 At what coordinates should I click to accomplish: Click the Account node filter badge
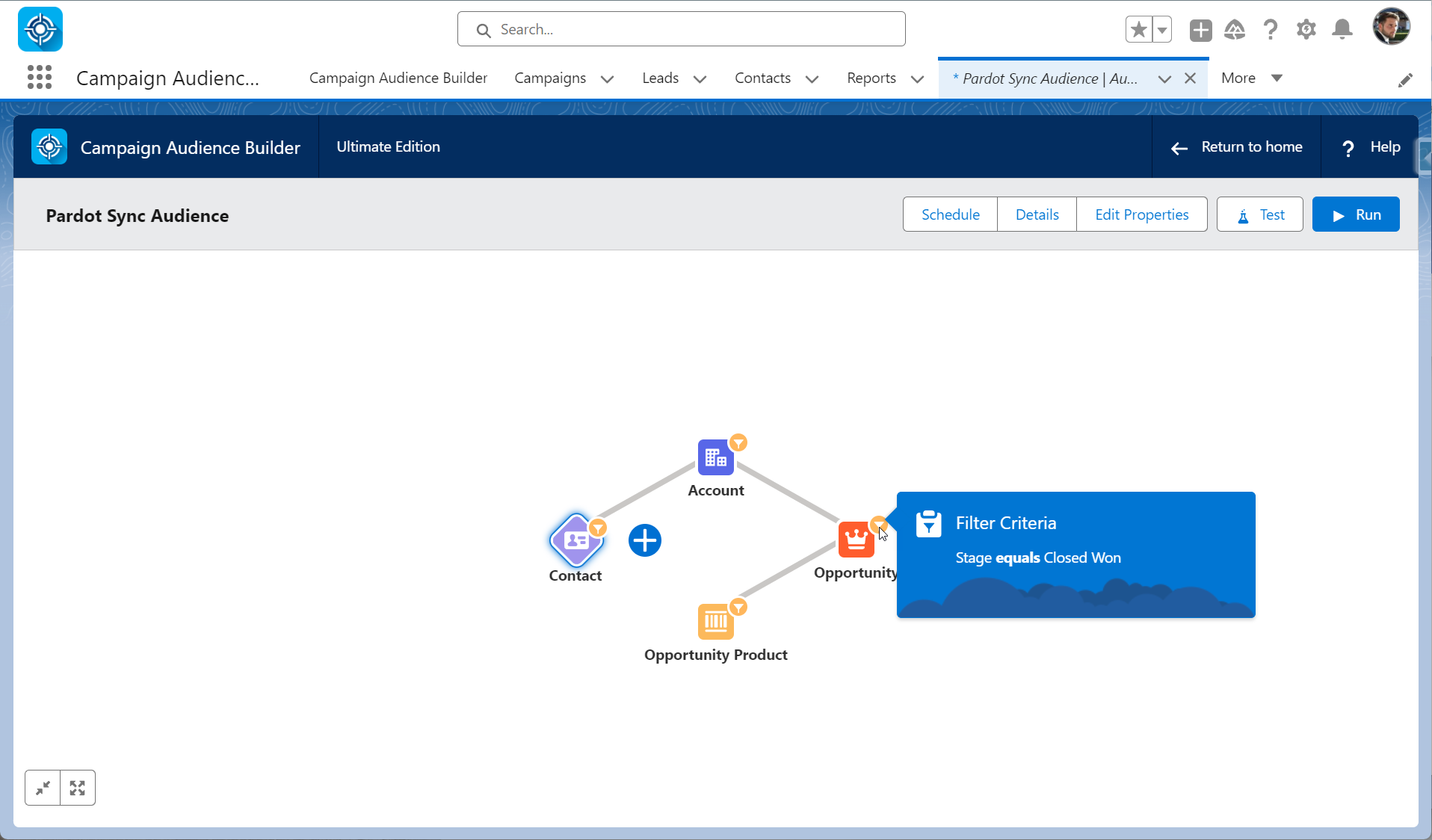[x=738, y=443]
